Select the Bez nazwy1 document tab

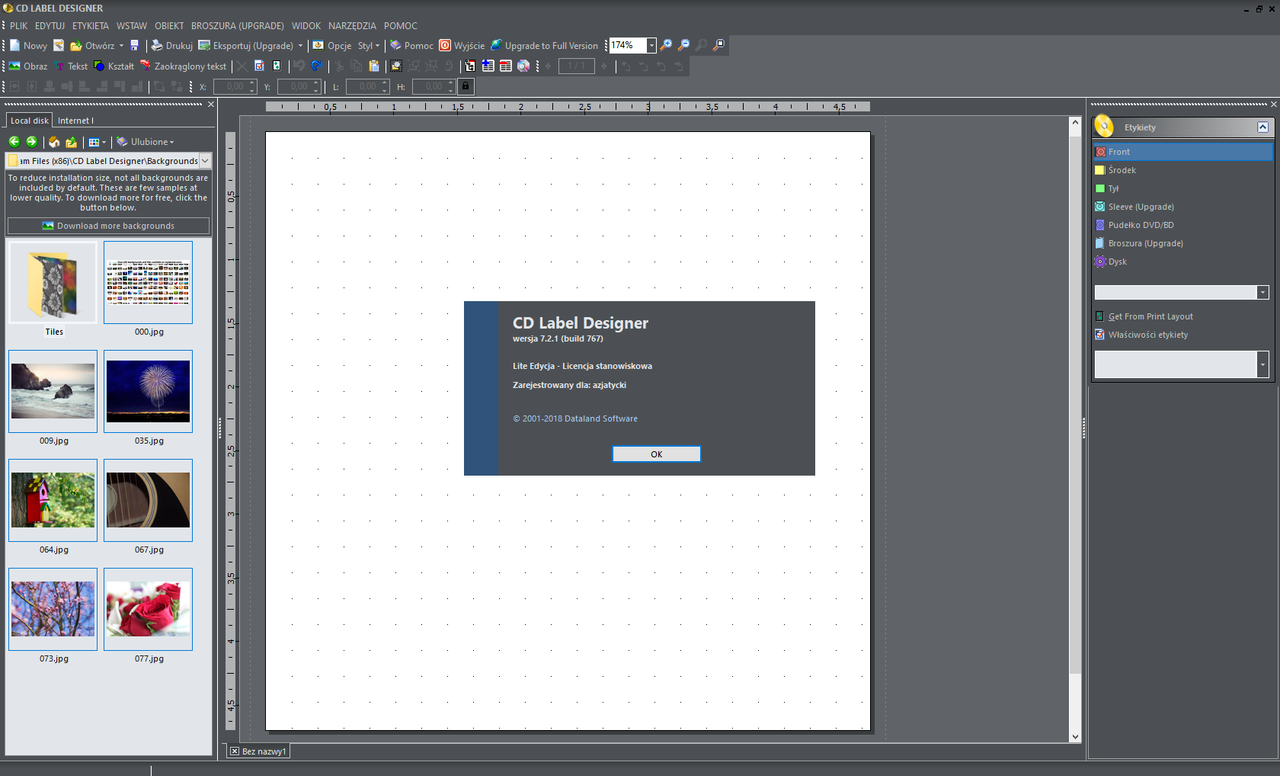[x=259, y=751]
